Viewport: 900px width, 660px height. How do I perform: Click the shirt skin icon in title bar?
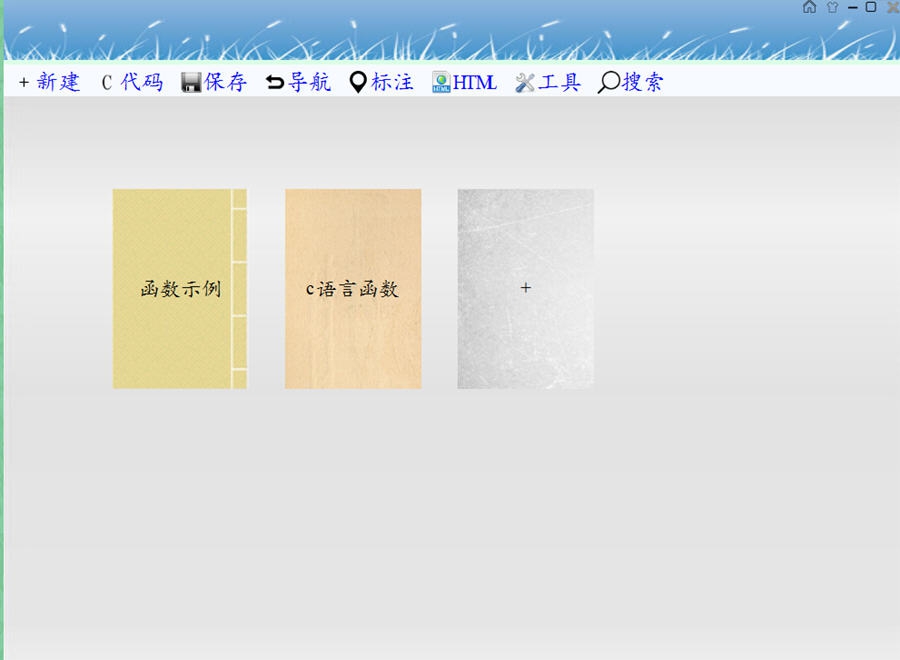pos(832,7)
